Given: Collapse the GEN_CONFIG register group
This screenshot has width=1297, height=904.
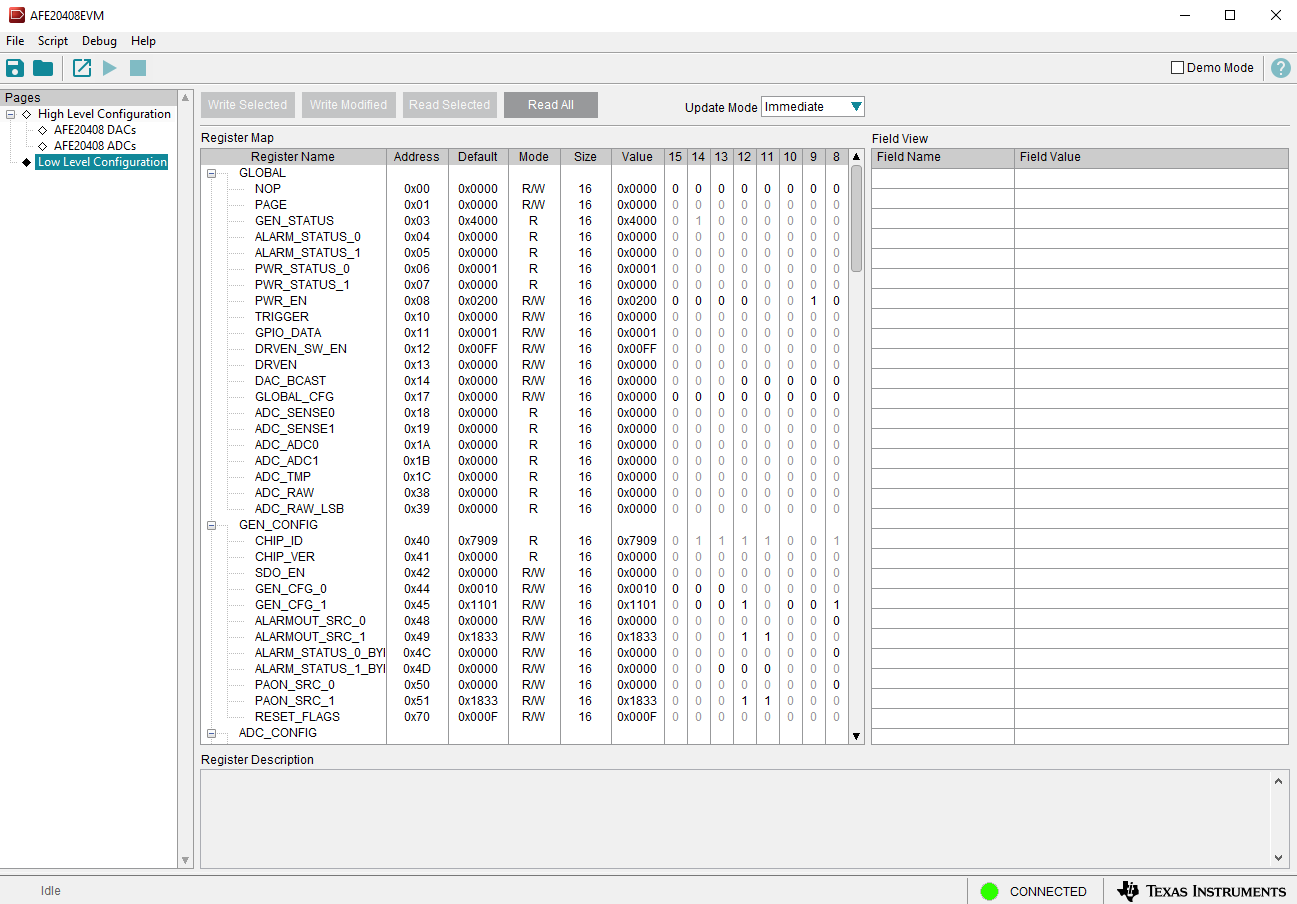Looking at the screenshot, I should [x=212, y=525].
